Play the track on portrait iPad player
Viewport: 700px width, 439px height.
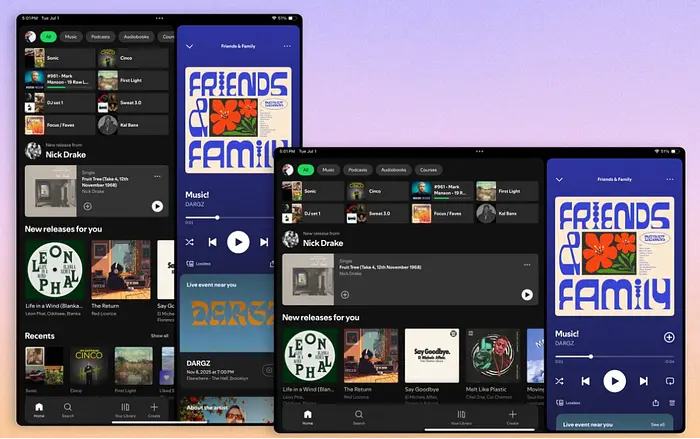coord(238,242)
